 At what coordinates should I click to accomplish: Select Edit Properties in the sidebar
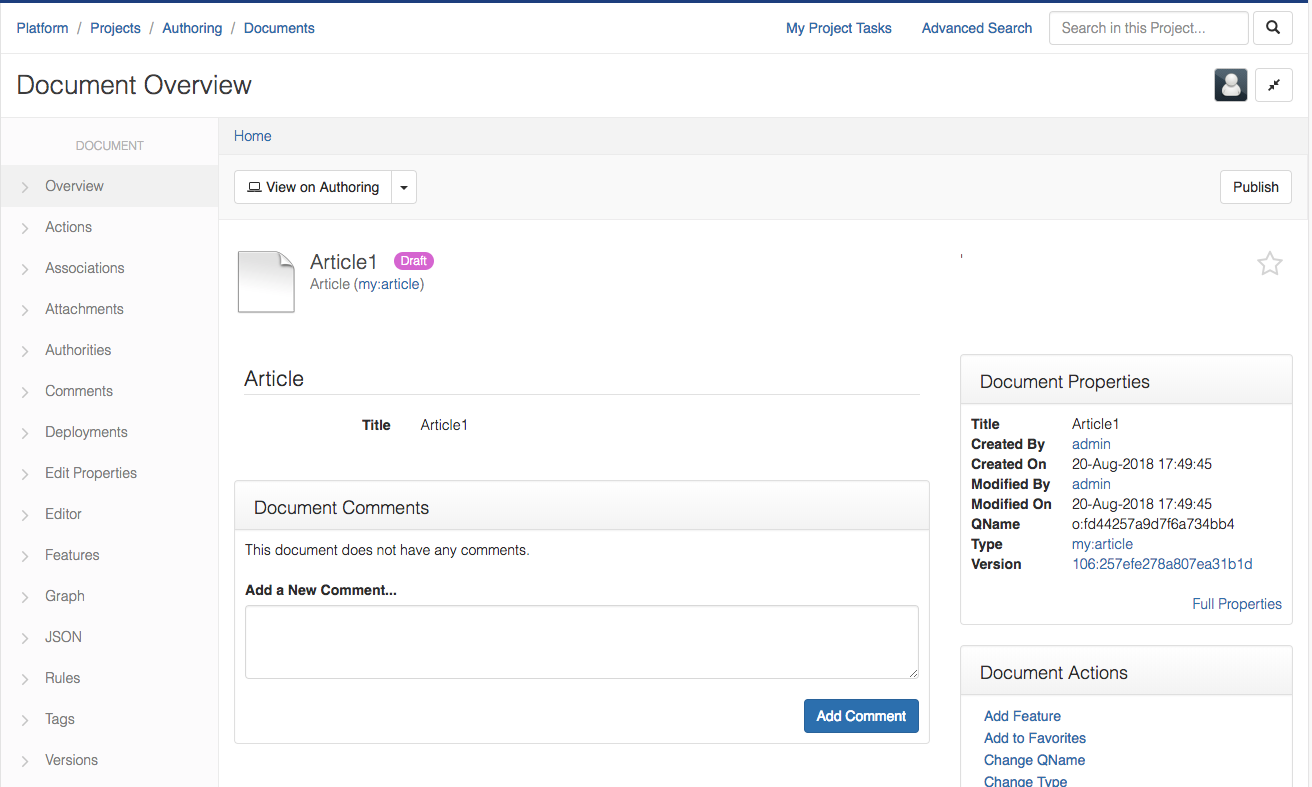(91, 473)
